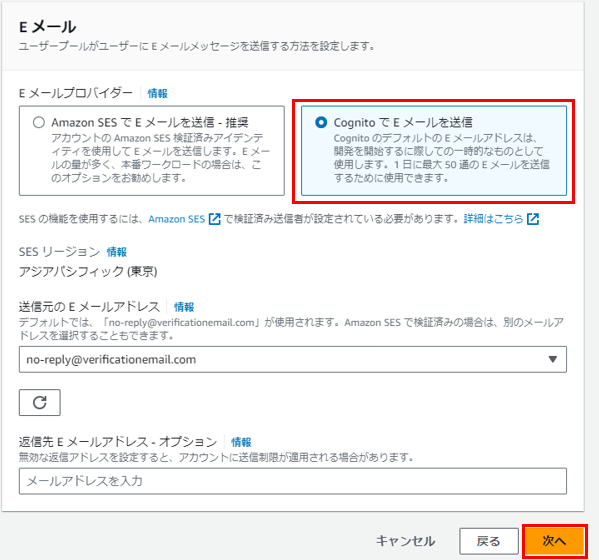Focus the reply-to メールアドレスを入力 field
This screenshot has height=560, width=599.
tap(293, 481)
